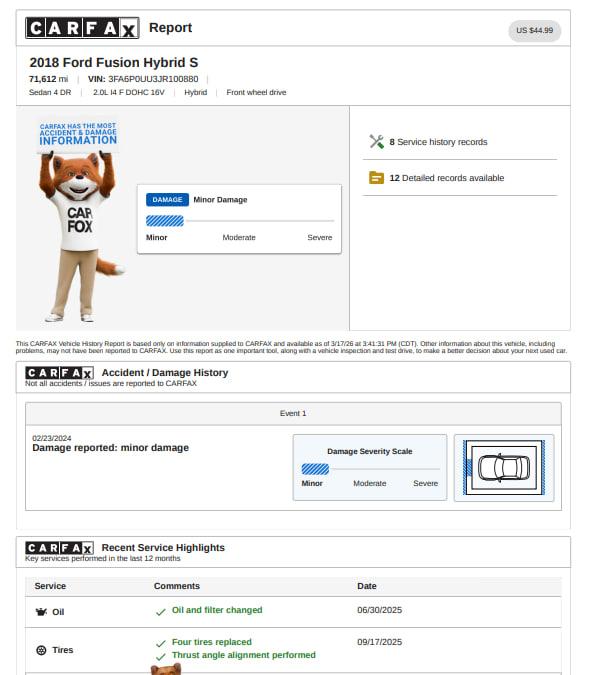Open the 8 Service history records link
Image resolution: width=593 pixels, height=675 pixels.
tap(438, 142)
